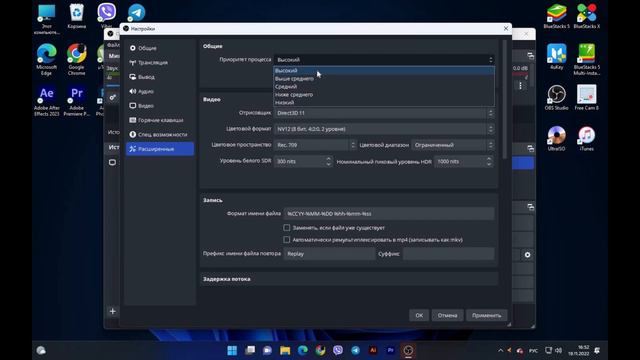Open the iTunes desktop shortcut
Image resolution: width=640 pixels, height=360 pixels.
[587, 139]
